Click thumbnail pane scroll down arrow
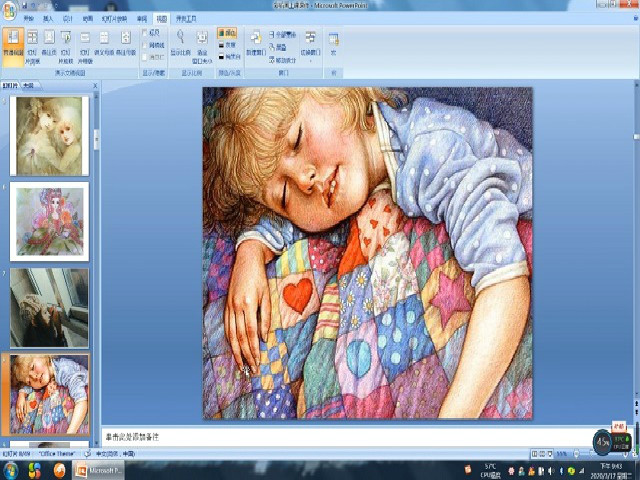The height and width of the screenshot is (480, 640). click(x=97, y=442)
